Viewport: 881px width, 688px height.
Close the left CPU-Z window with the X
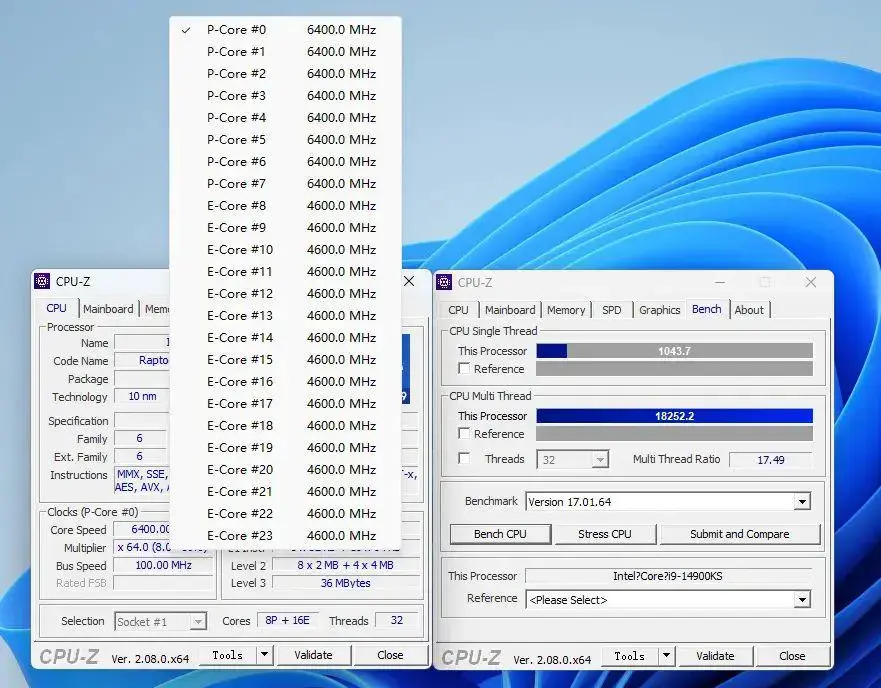click(x=409, y=281)
